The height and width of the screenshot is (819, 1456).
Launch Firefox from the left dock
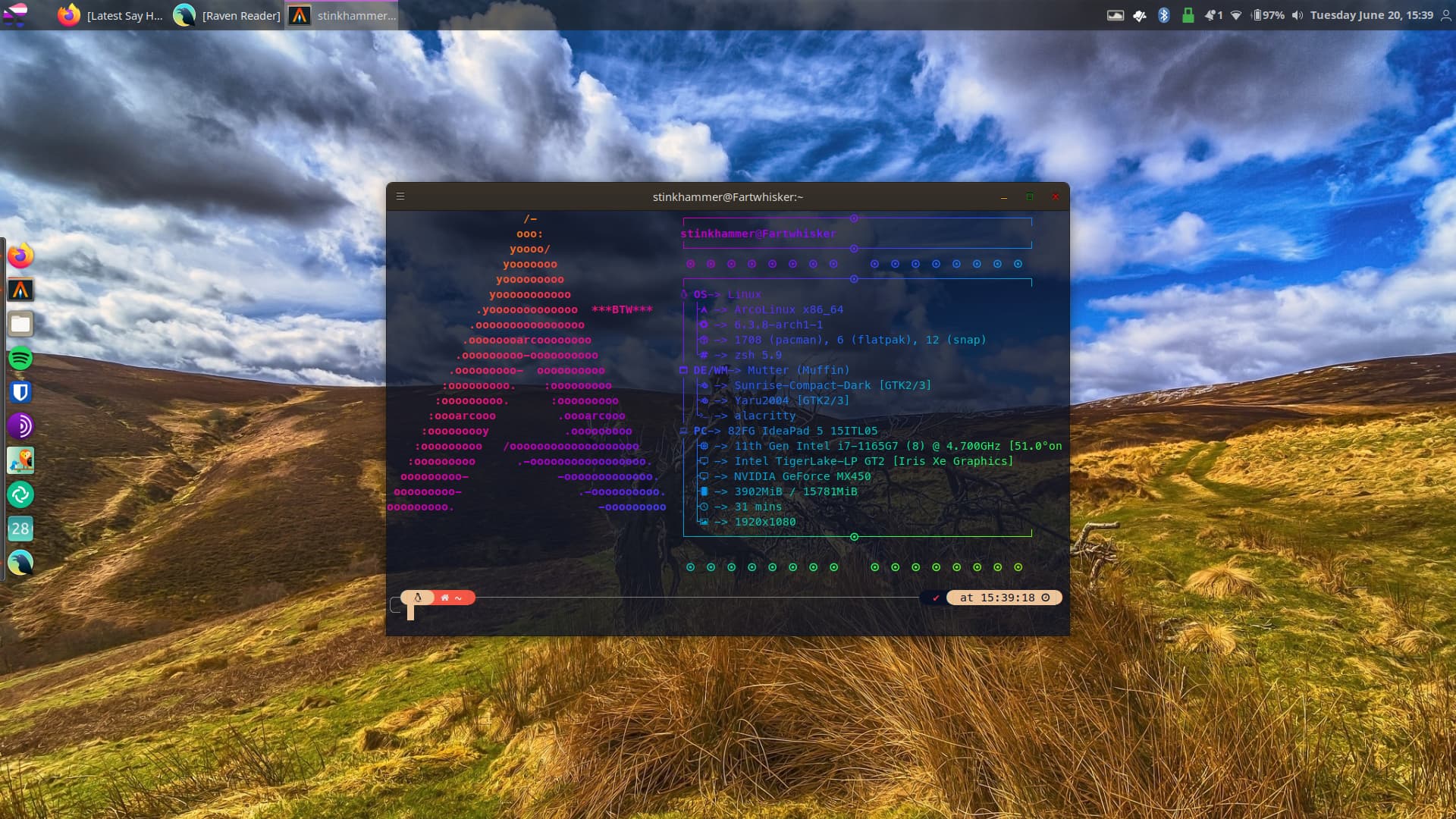pos(20,256)
